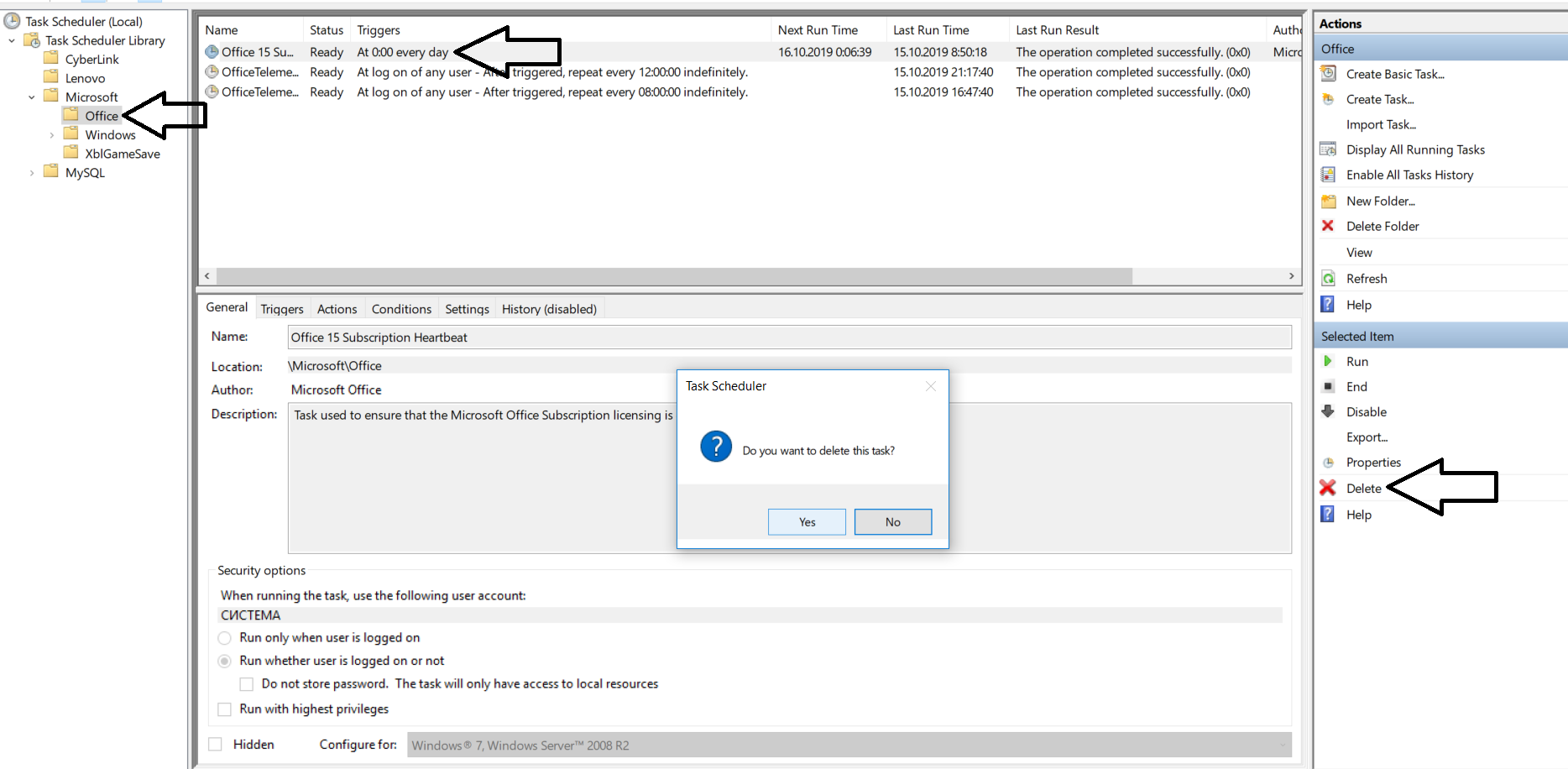Confirm deletion by clicking Yes
This screenshot has width=1568, height=769.
pyautogui.click(x=806, y=521)
